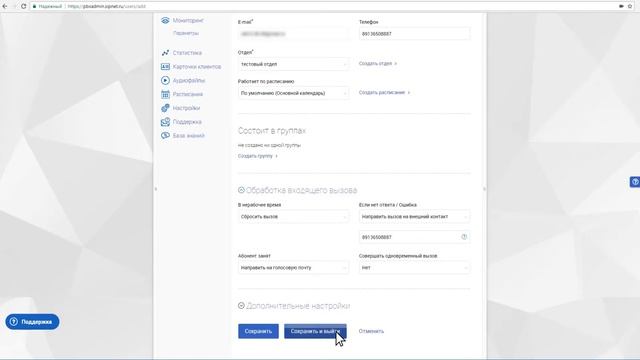Bookmark page with star icon
This screenshot has width=640, height=360.
click(630, 6)
